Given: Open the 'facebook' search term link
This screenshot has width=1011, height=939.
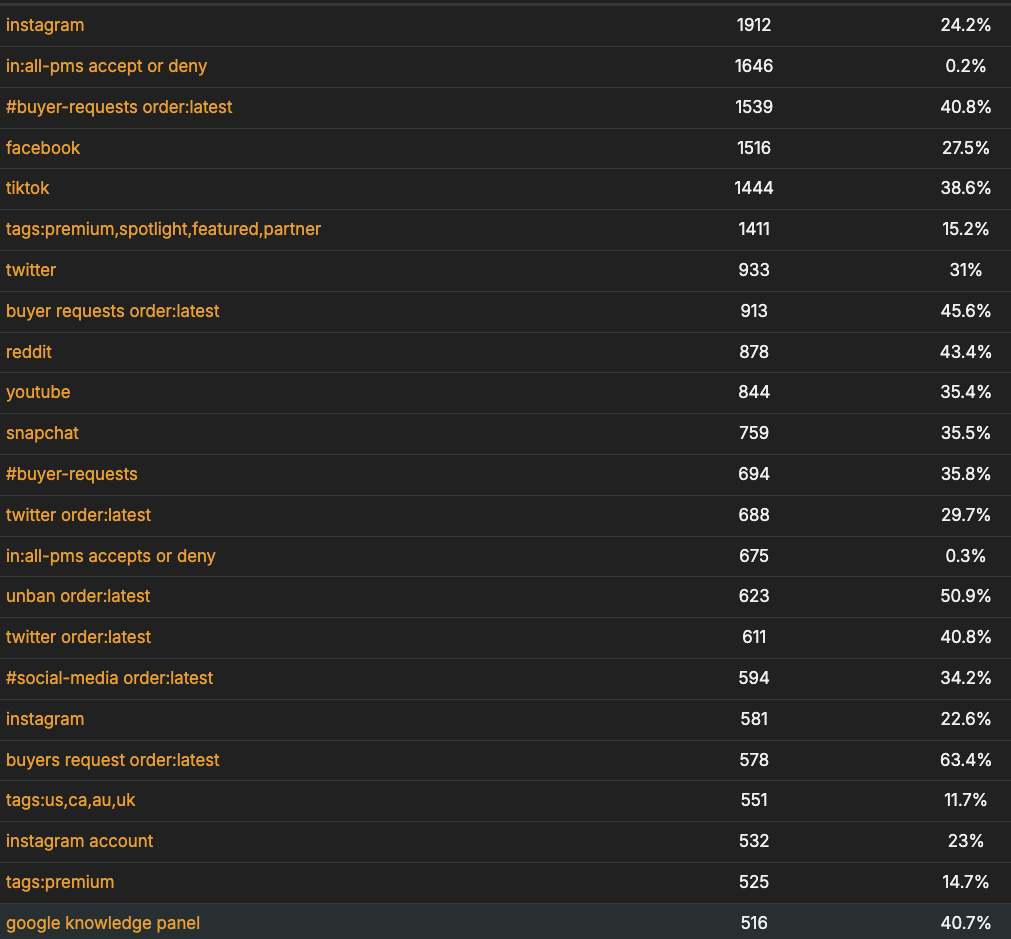Looking at the screenshot, I should point(43,148).
